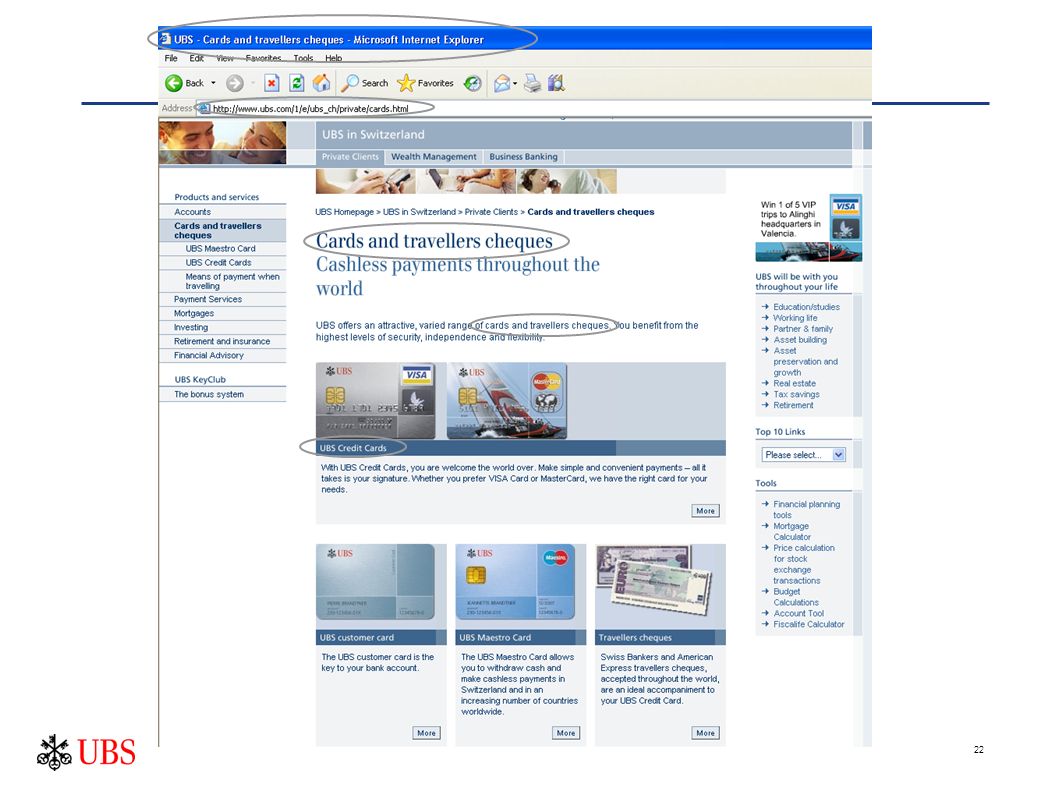
Task: Click the UBS customer card image
Action: [x=376, y=583]
